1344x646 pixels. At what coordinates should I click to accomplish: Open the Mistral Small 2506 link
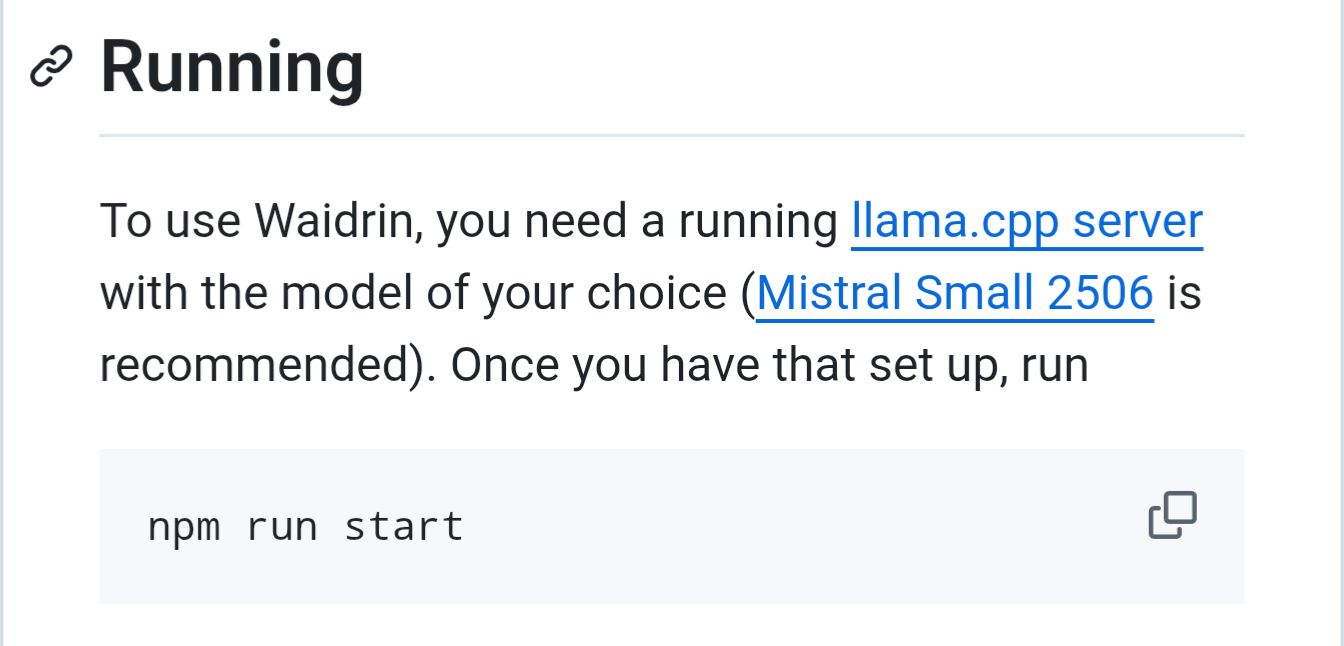(955, 294)
